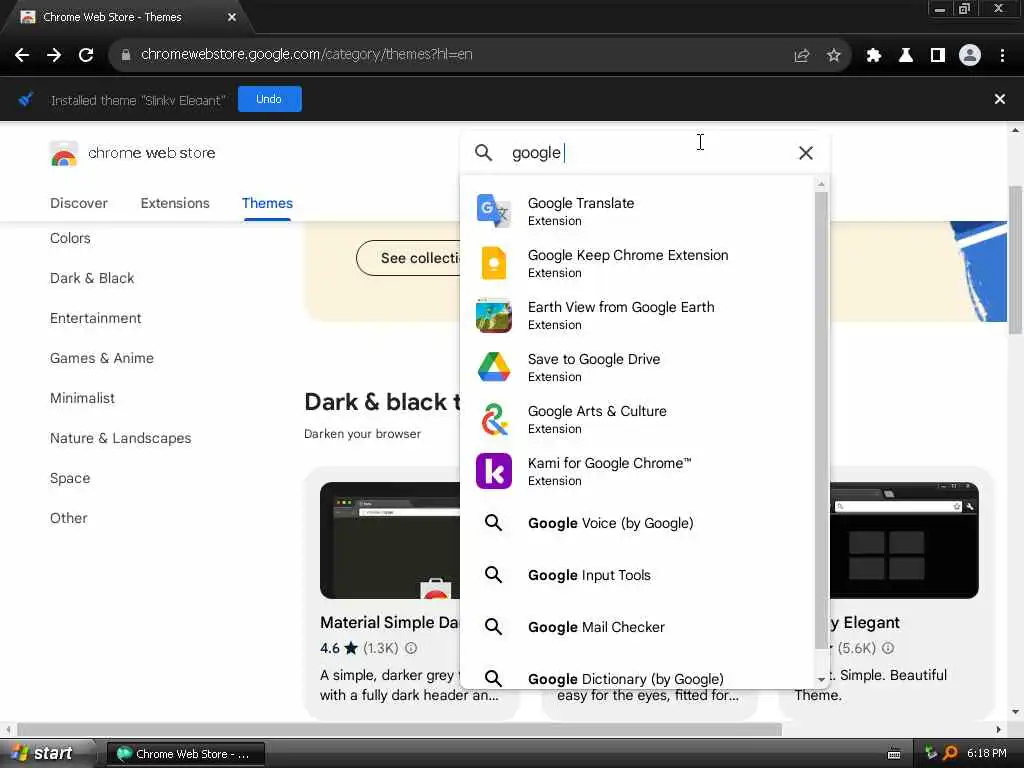The image size is (1024, 768).
Task: Open the Extensions puzzle icon
Action: 874,56
